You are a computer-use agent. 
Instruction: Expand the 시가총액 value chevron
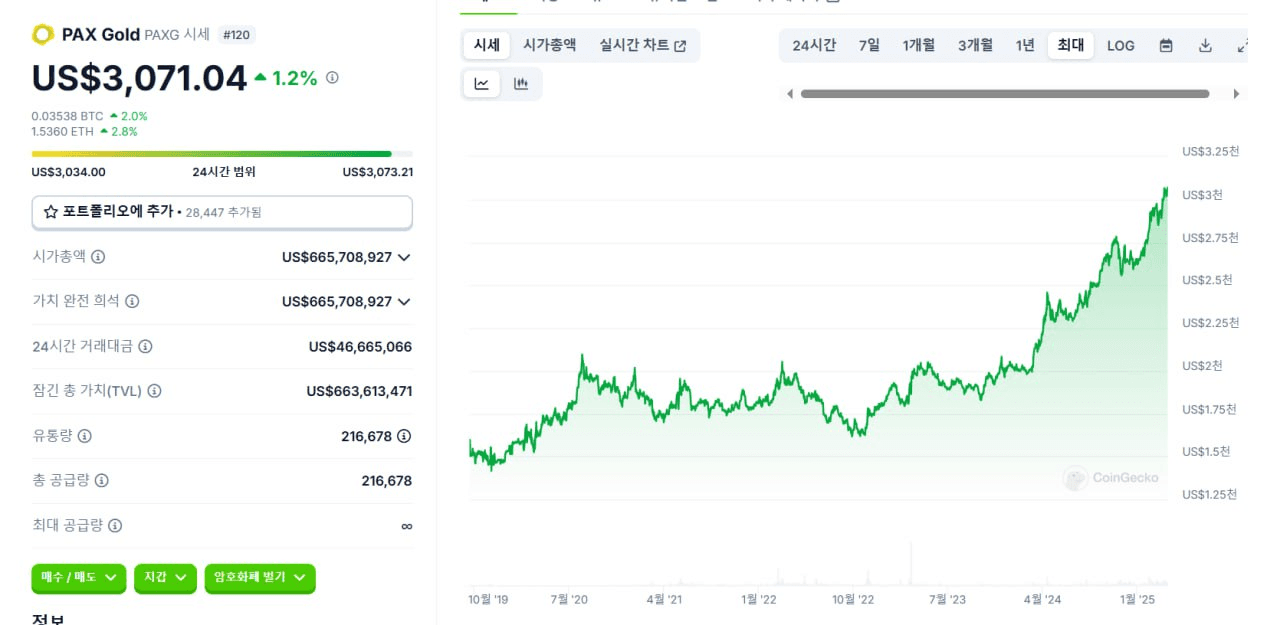404,257
